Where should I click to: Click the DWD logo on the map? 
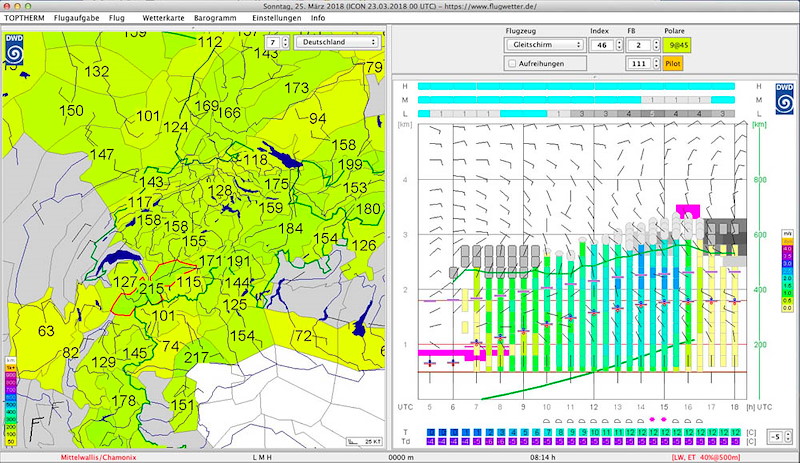(x=14, y=50)
